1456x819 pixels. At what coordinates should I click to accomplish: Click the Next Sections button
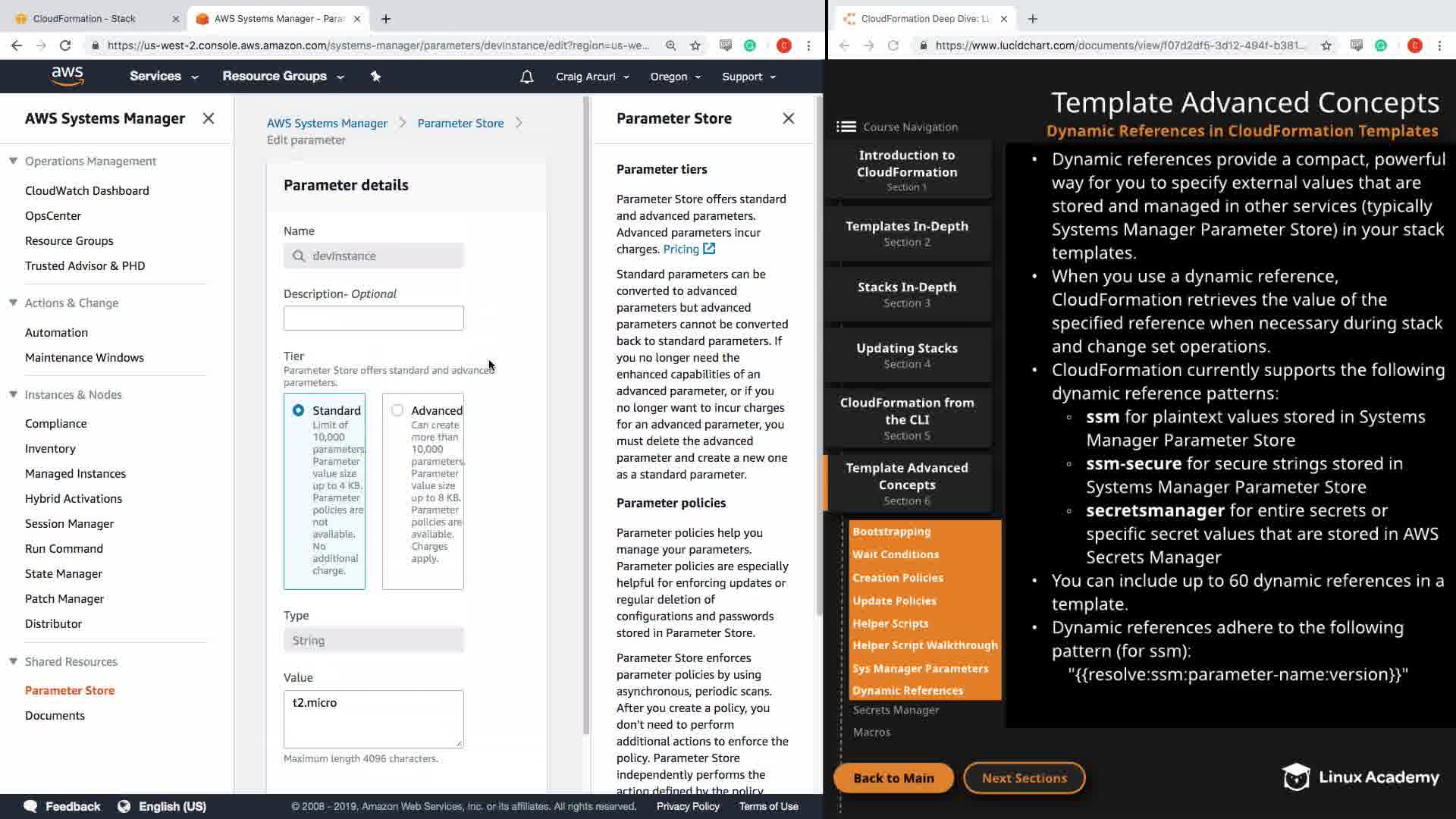[1024, 777]
